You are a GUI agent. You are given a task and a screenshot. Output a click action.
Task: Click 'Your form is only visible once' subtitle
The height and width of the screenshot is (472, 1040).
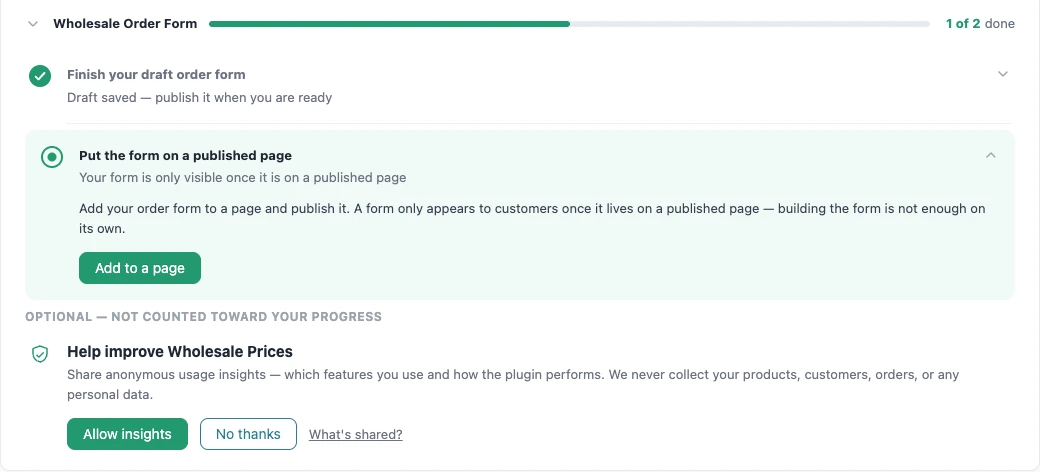[243, 178]
